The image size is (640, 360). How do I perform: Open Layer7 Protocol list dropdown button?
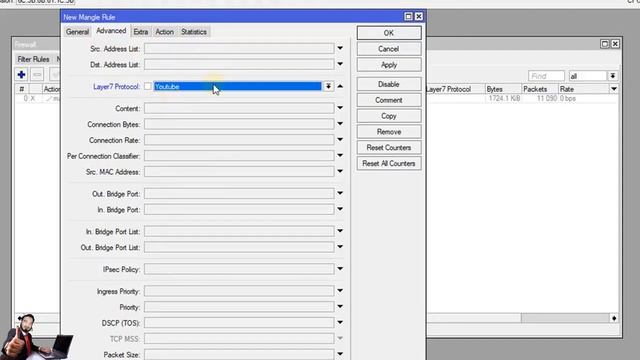point(328,86)
